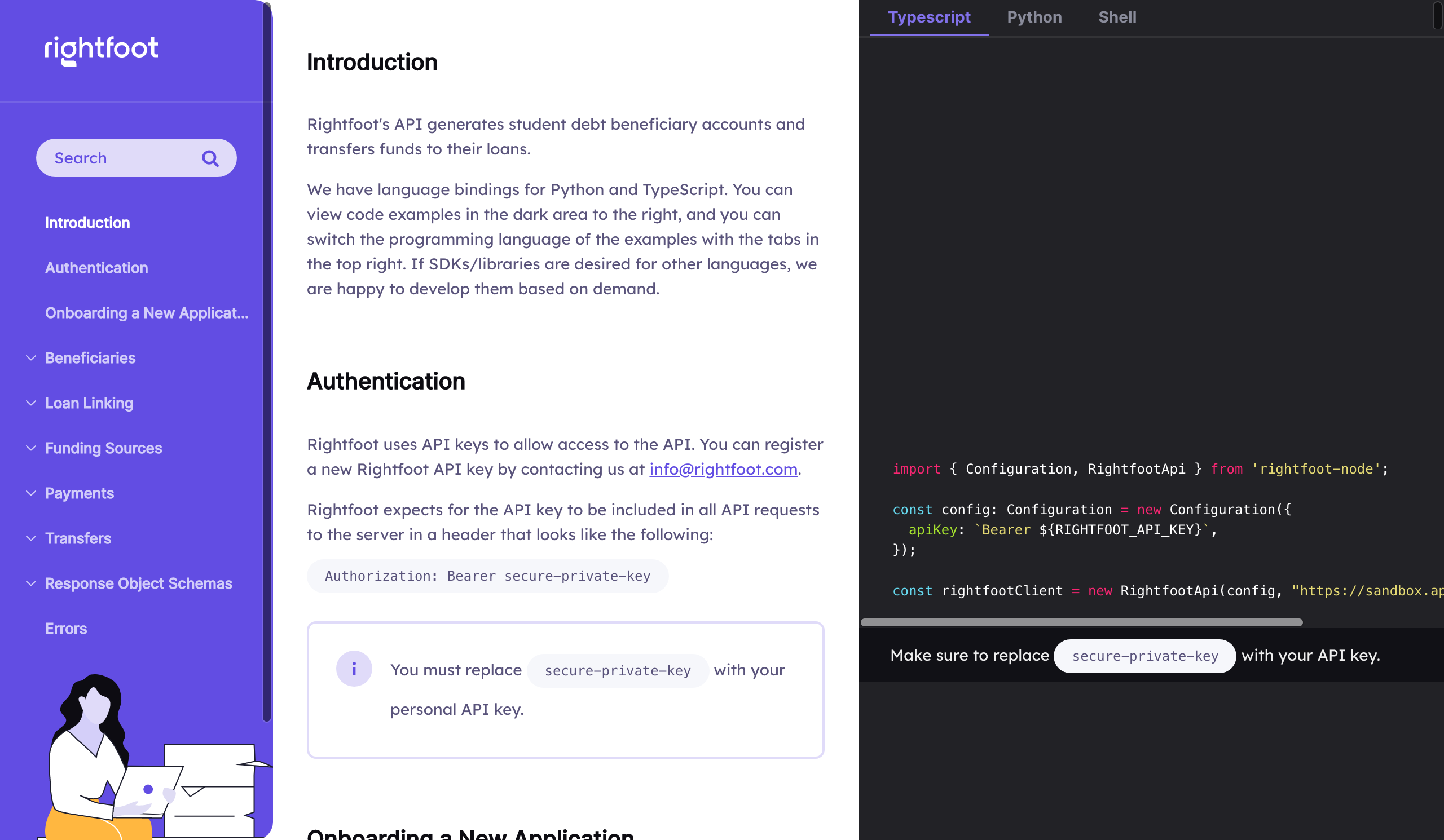Click secure-private-key chip in dark panel
1444x840 pixels.
point(1144,656)
